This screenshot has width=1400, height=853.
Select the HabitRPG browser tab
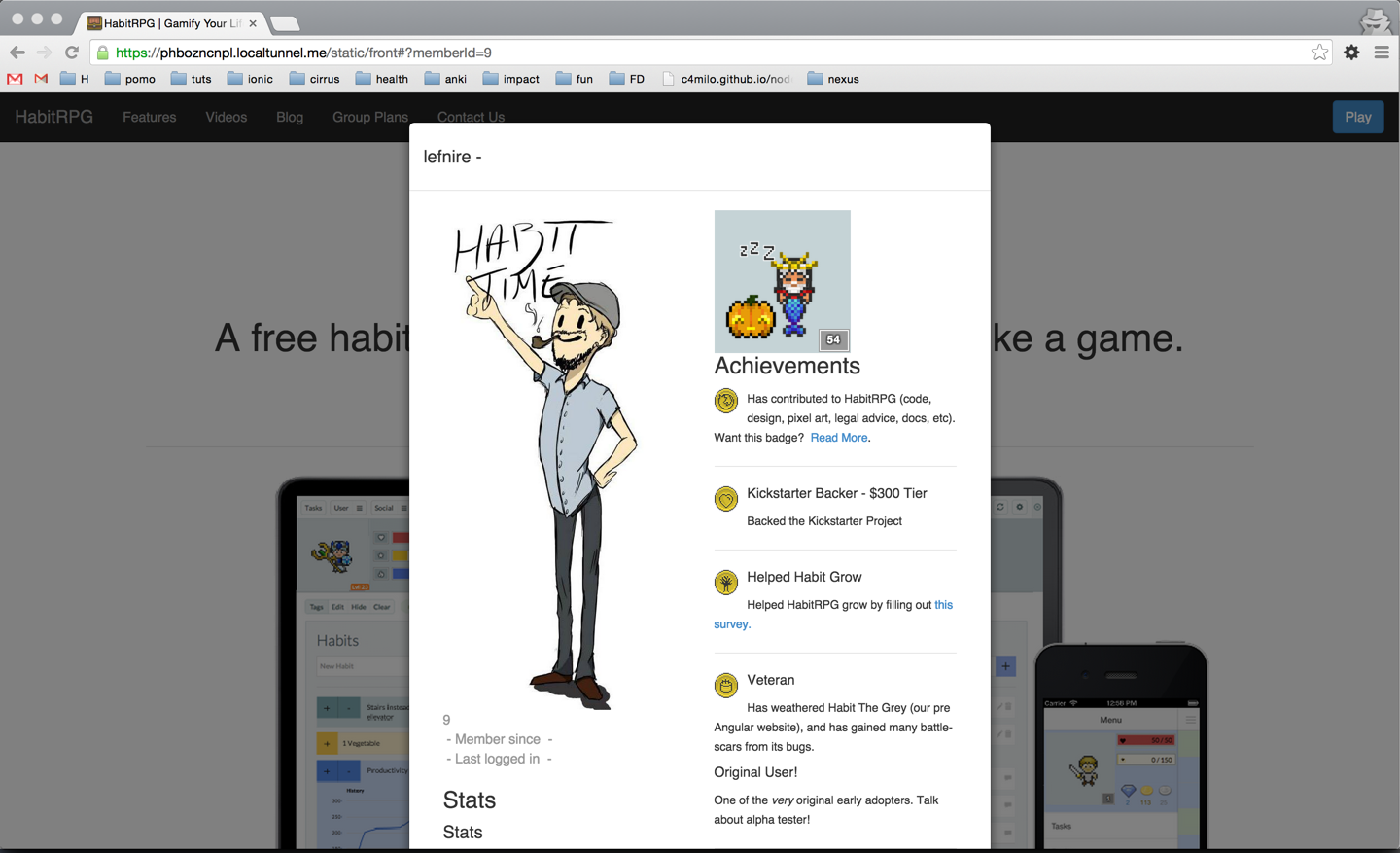[170, 23]
